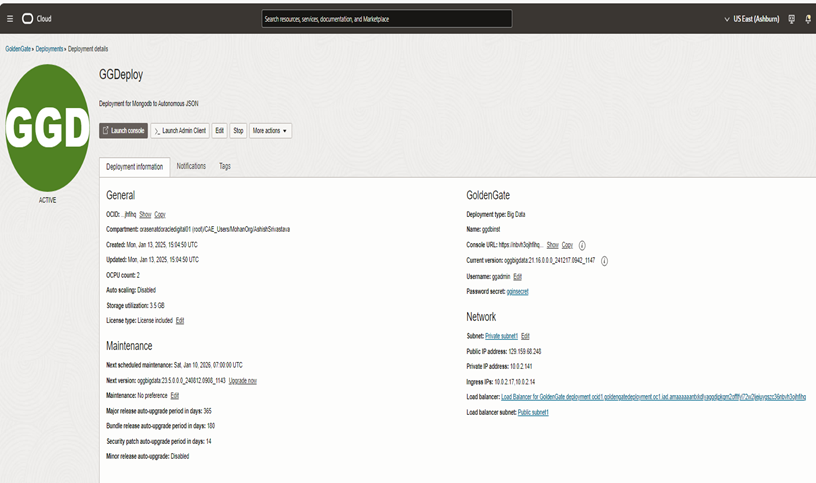Click the GGD deployment avatar
The image size is (816, 483).
point(47,128)
